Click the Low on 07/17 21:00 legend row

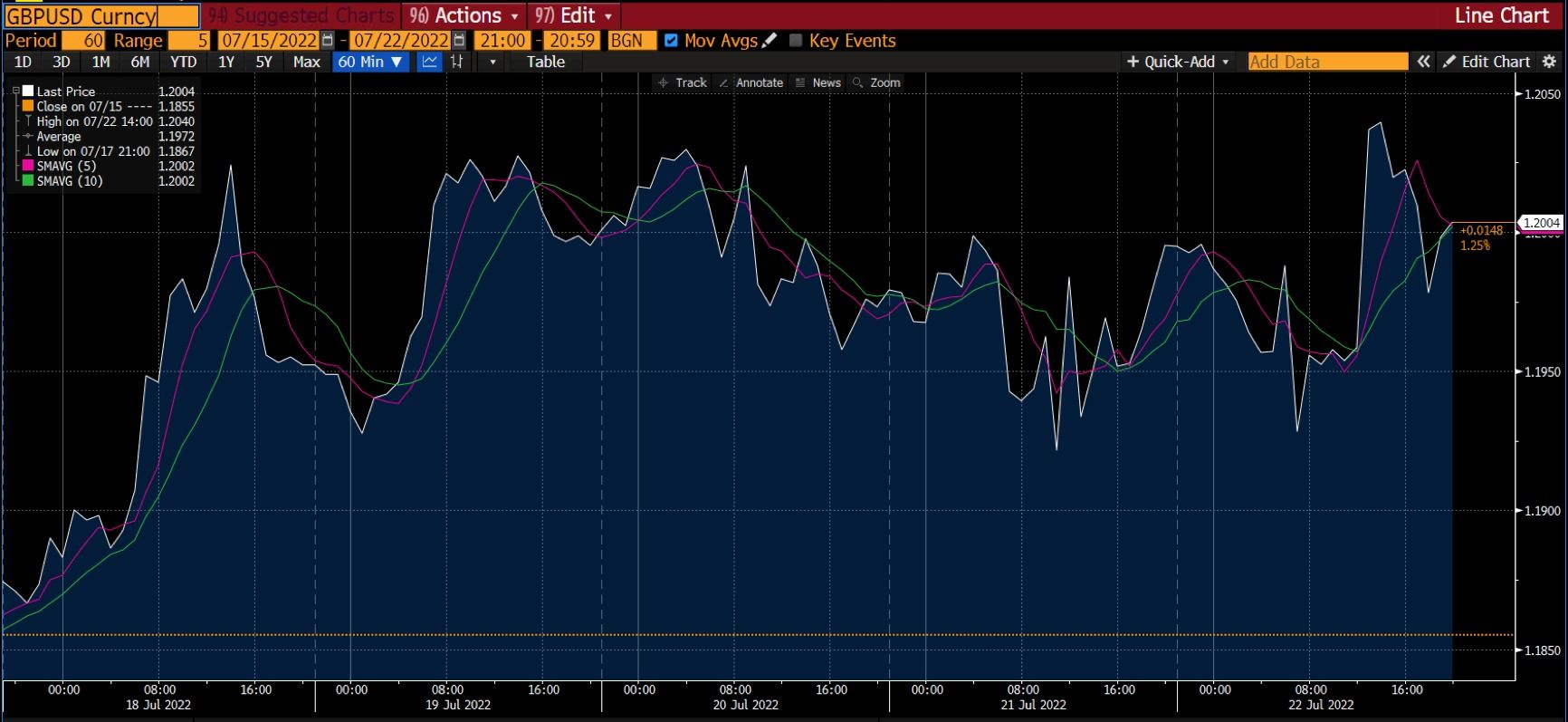pyautogui.click(x=109, y=151)
